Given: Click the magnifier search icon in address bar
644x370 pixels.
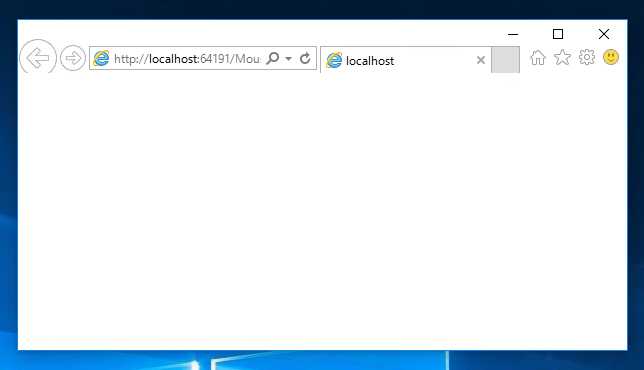Looking at the screenshot, I should (273, 58).
